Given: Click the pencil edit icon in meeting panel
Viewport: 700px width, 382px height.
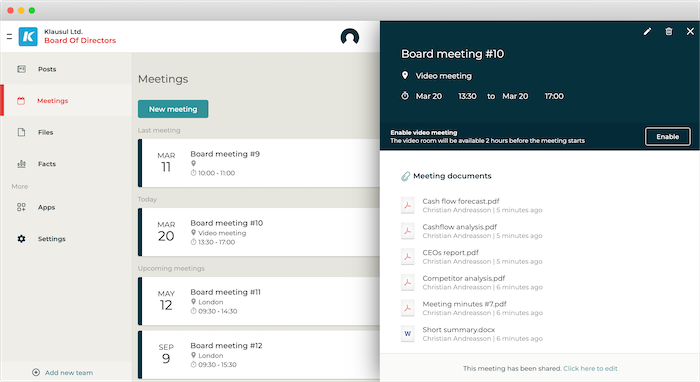Looking at the screenshot, I should pos(647,31).
